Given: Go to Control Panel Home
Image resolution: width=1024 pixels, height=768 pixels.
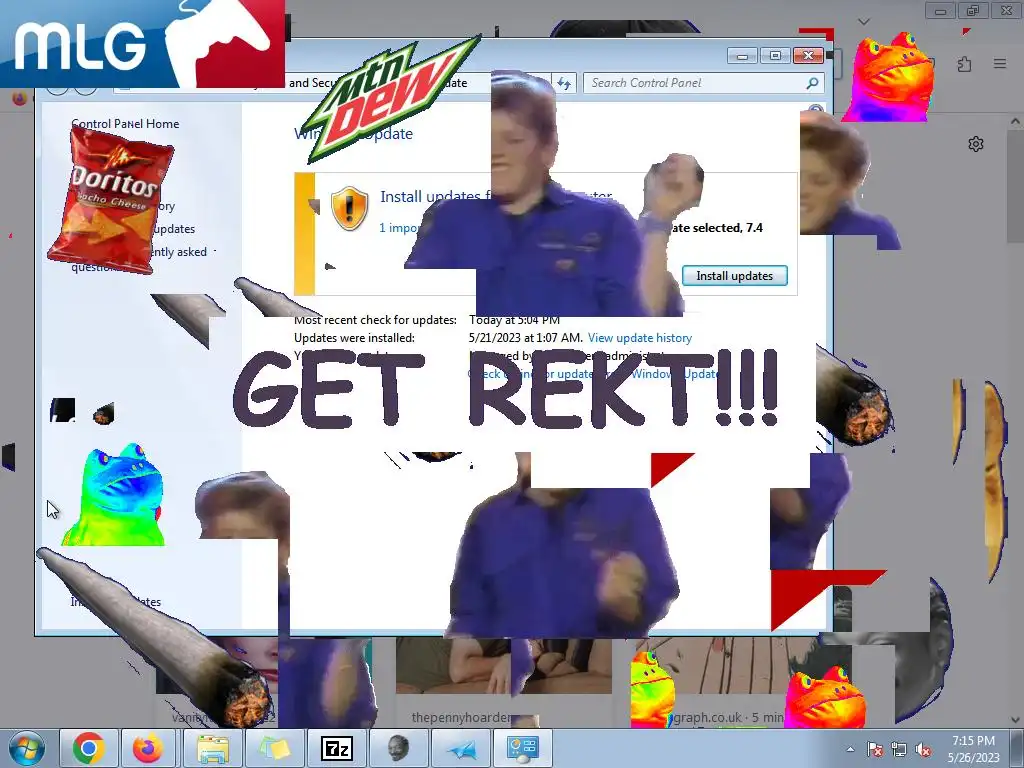Looking at the screenshot, I should pyautogui.click(x=125, y=123).
